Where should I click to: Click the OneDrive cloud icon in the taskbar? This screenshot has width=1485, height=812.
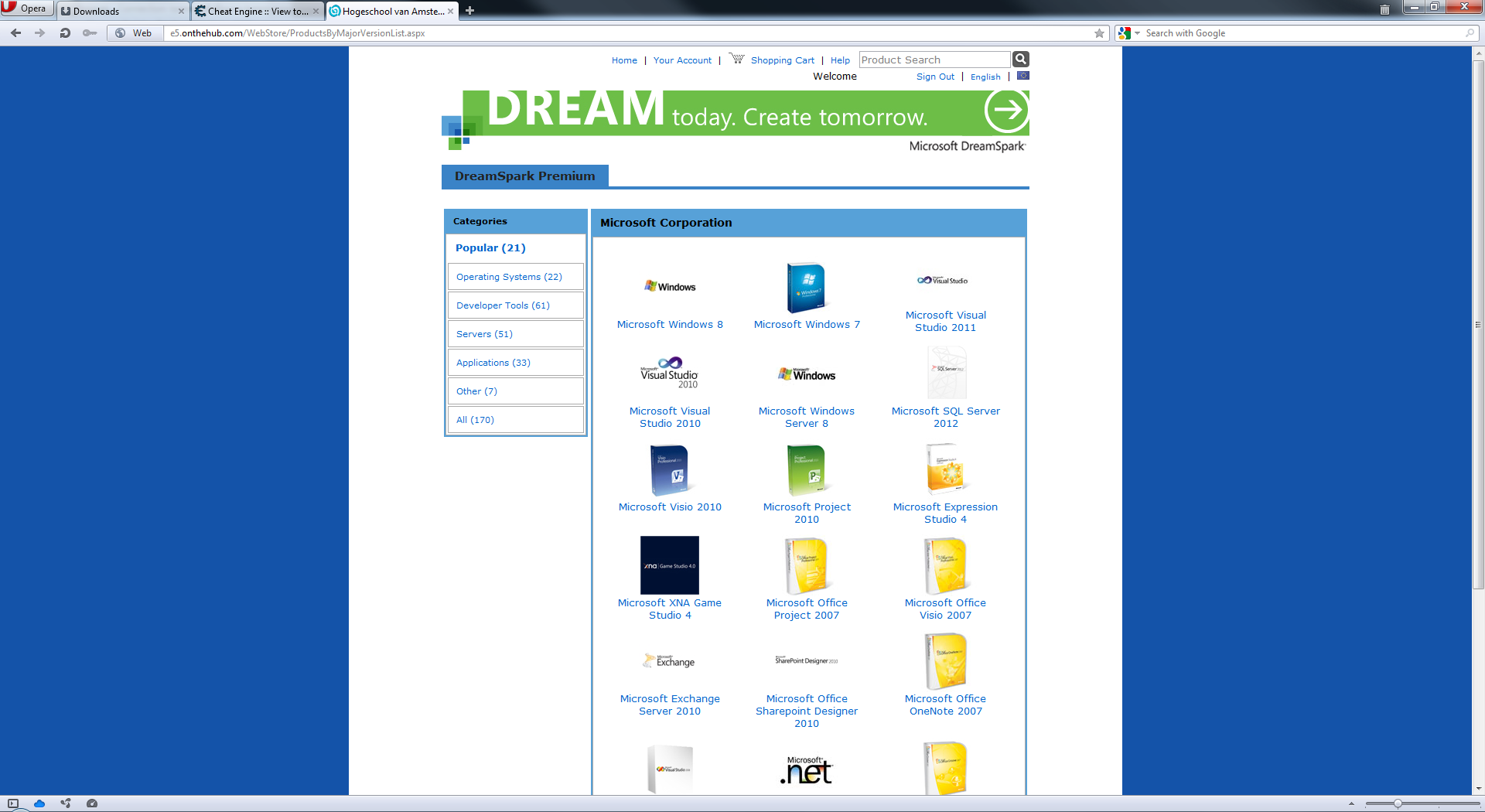(x=39, y=803)
